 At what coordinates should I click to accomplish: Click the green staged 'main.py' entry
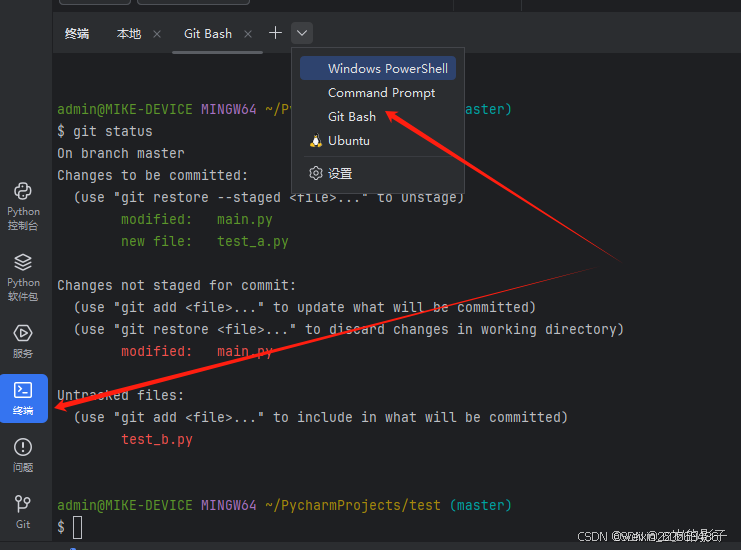244,220
